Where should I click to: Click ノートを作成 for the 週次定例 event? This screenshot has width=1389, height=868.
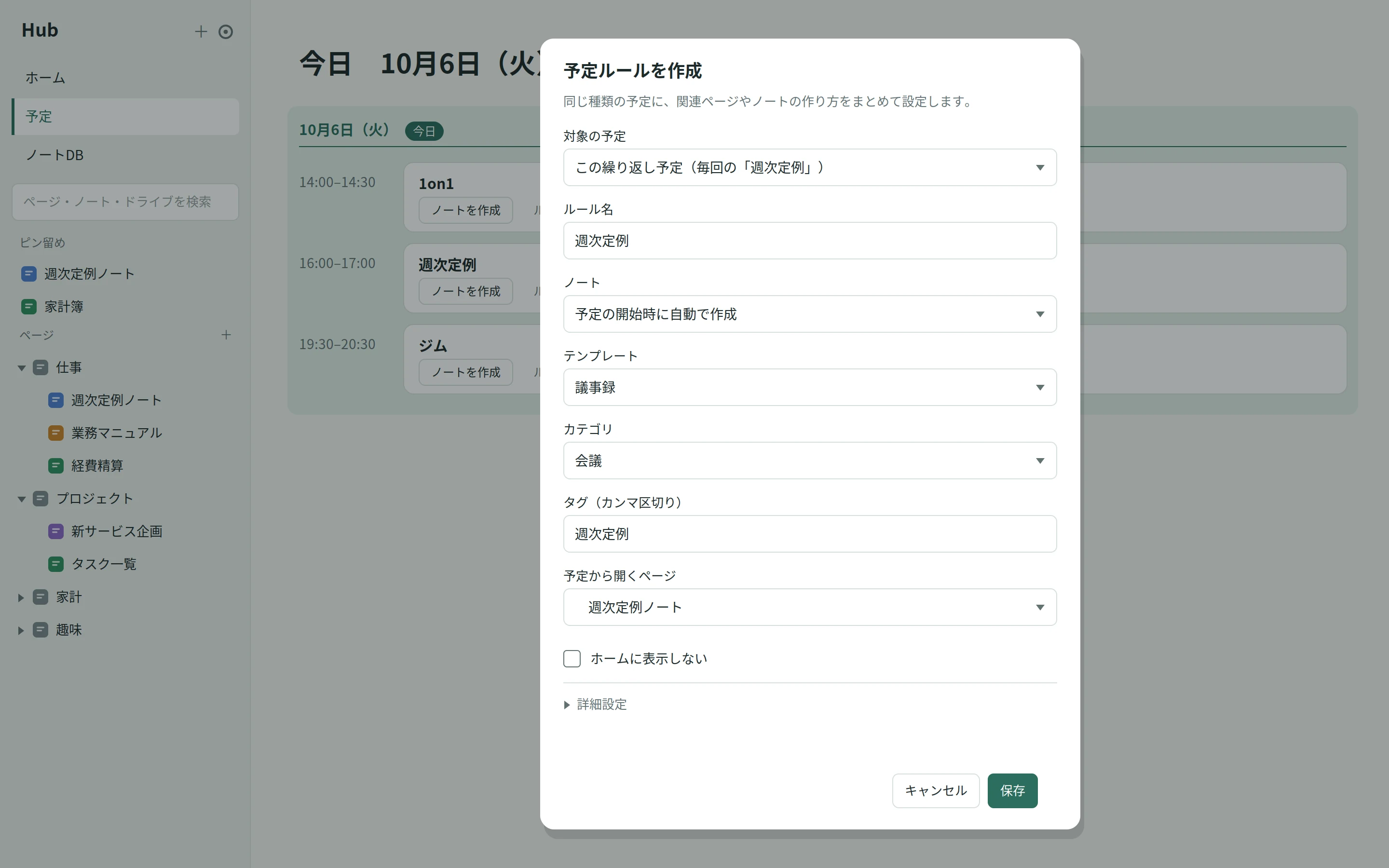tap(465, 291)
